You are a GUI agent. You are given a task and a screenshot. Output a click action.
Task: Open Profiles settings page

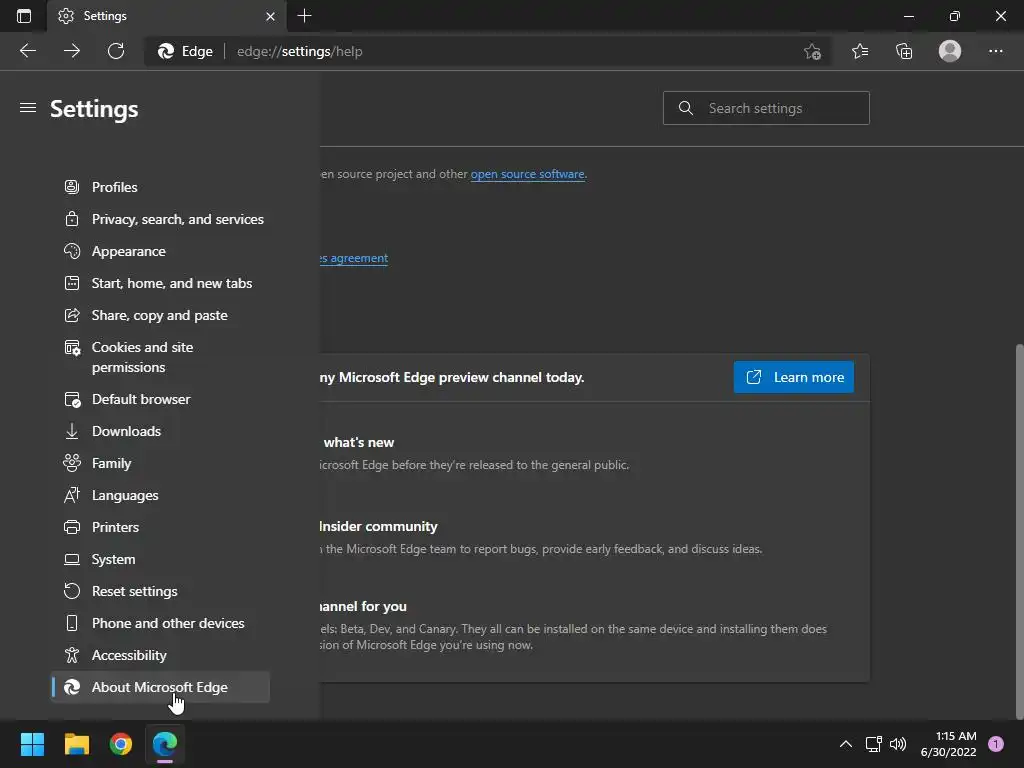[160, 187]
